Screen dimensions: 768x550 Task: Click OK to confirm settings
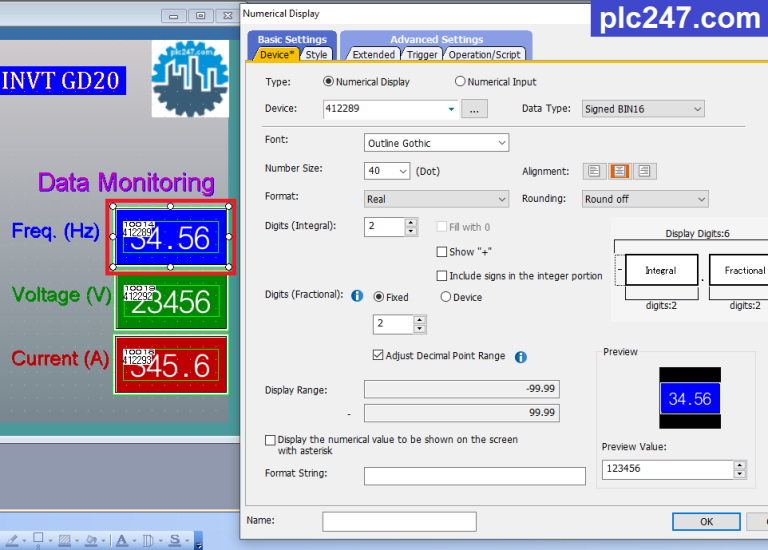706,522
